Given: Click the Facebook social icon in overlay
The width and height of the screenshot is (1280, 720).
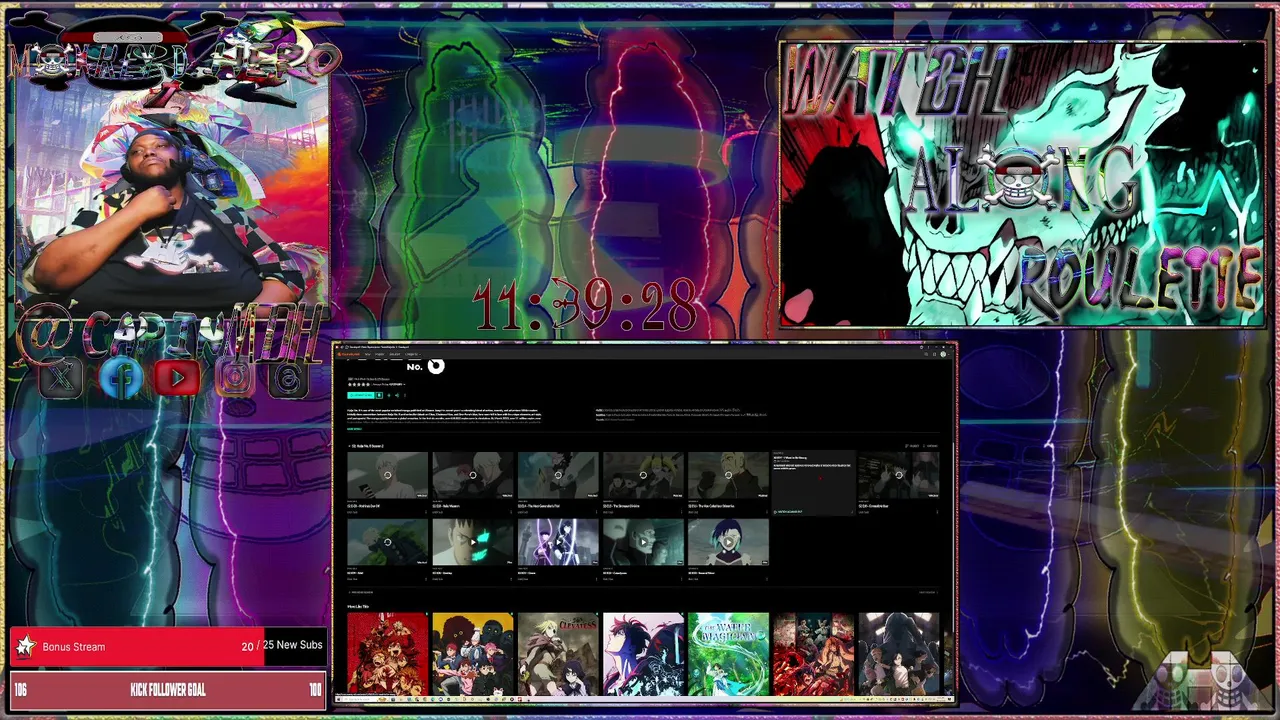Looking at the screenshot, I should 121,378.
